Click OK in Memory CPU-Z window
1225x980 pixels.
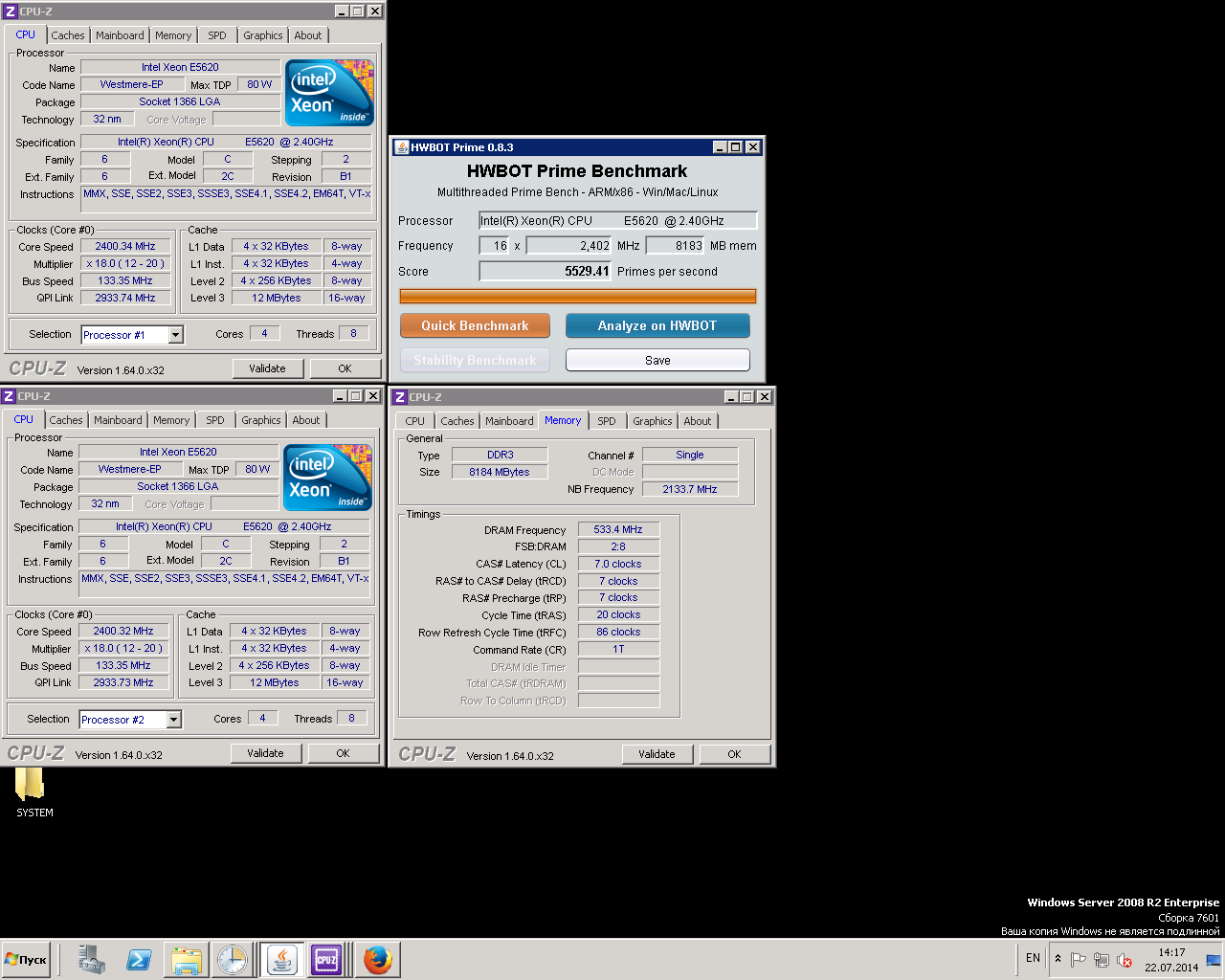click(x=735, y=754)
